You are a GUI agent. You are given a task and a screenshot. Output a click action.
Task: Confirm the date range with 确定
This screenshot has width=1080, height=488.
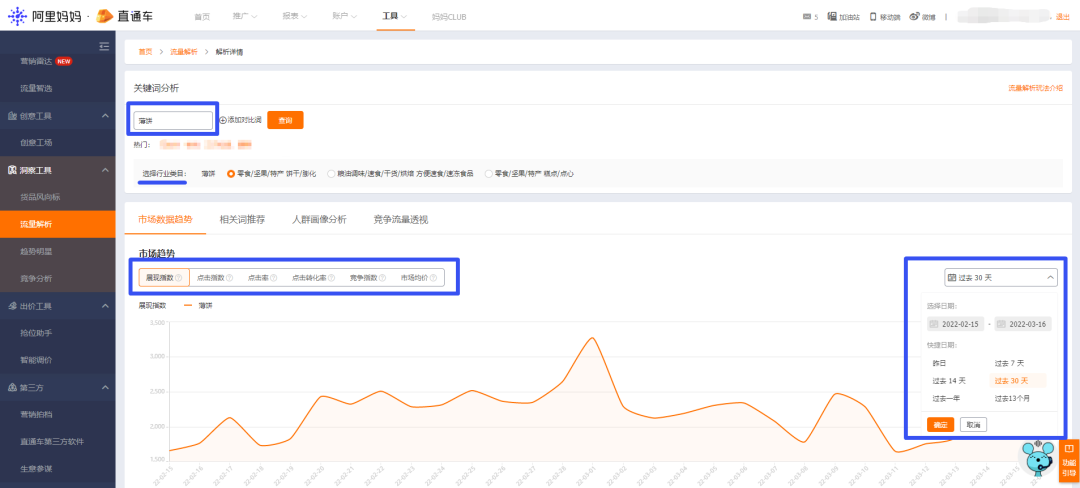[940, 425]
